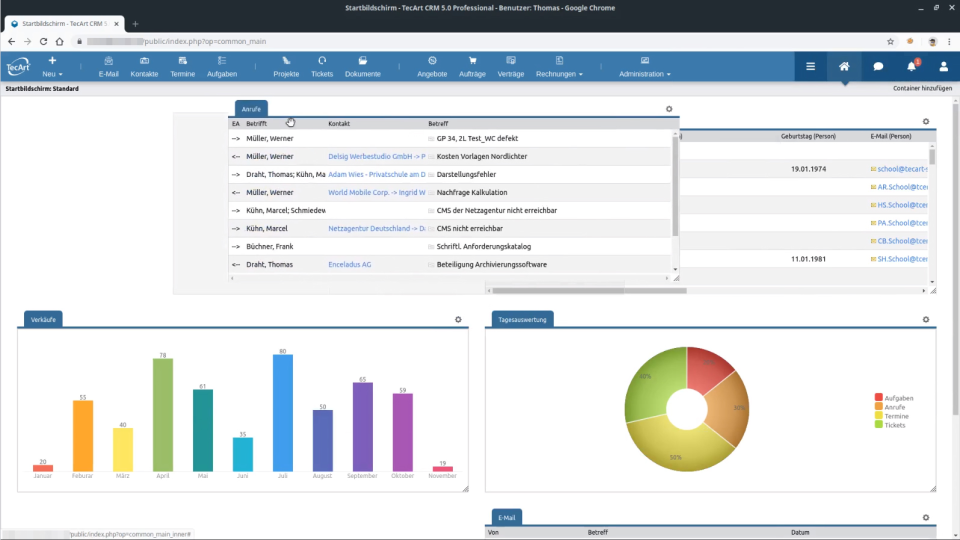The width and height of the screenshot is (960, 540).
Task: Click the HS.School email link
Action: (x=902, y=205)
